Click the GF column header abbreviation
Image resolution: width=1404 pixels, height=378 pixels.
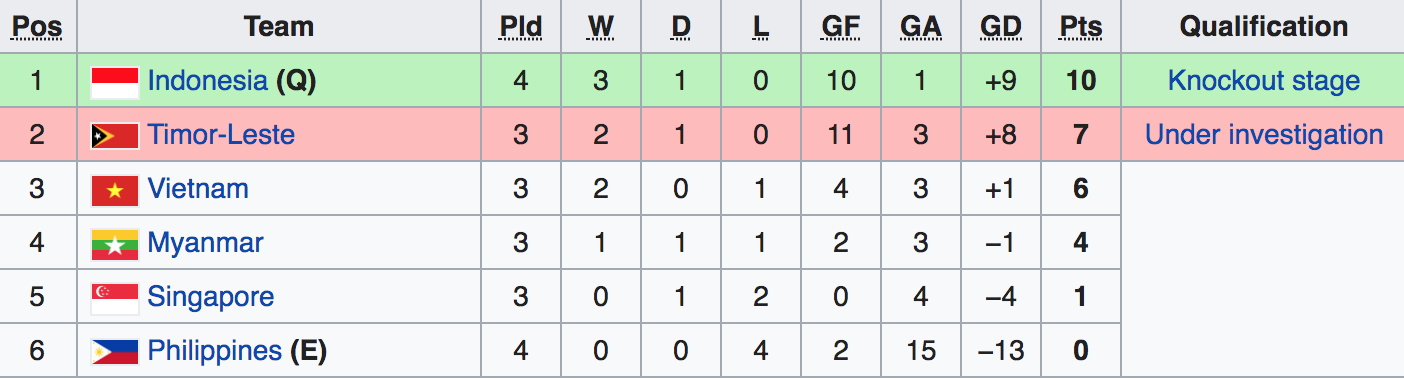coord(841,27)
